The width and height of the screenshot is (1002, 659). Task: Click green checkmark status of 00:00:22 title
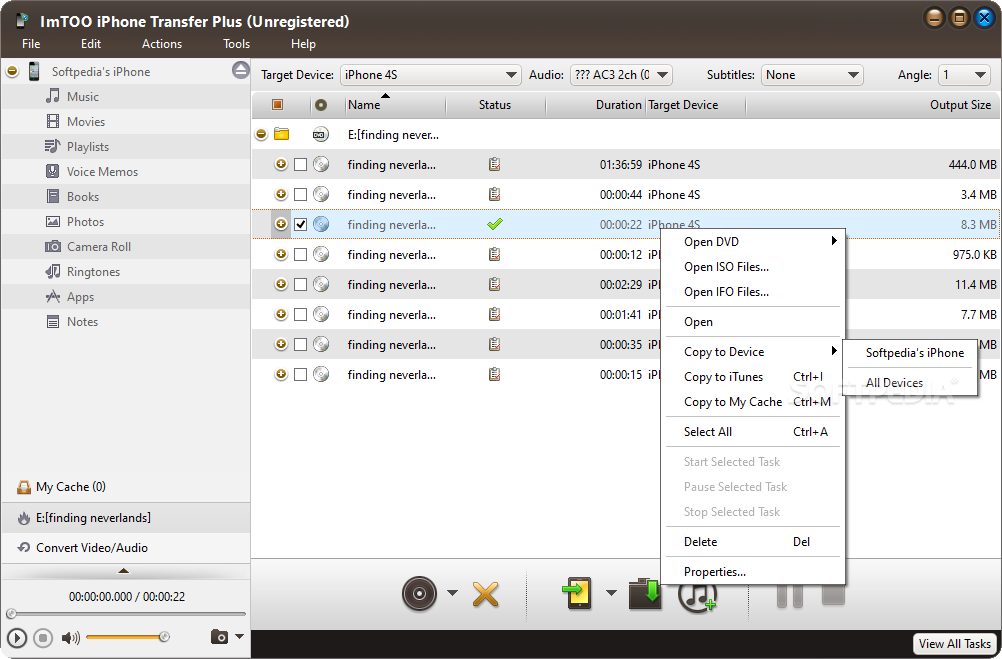coord(495,224)
